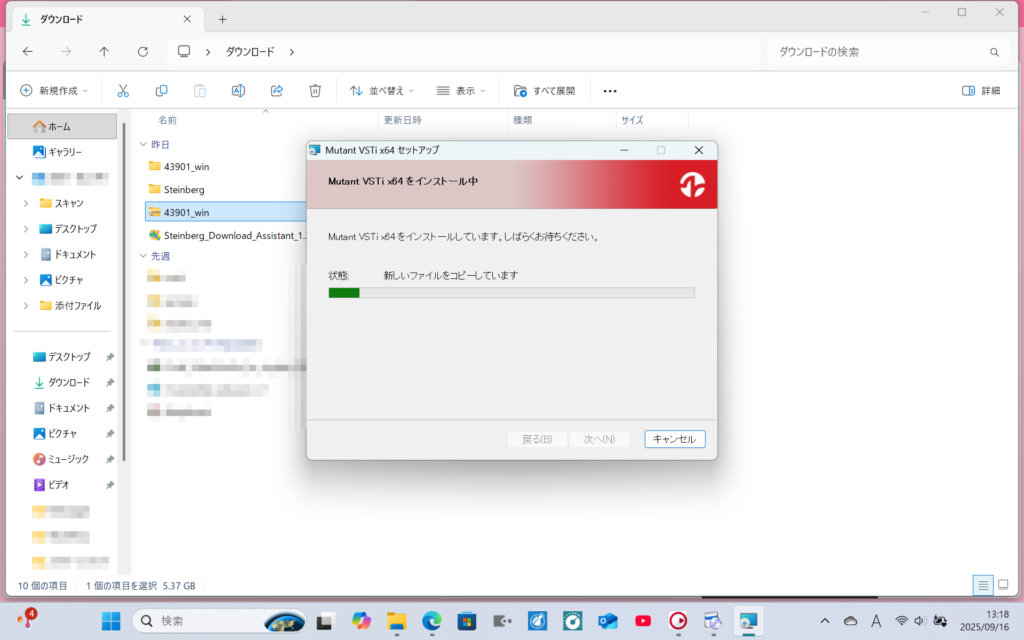Open the 並べ替え sort dropdown
The width and height of the screenshot is (1024, 640).
[x=382, y=91]
